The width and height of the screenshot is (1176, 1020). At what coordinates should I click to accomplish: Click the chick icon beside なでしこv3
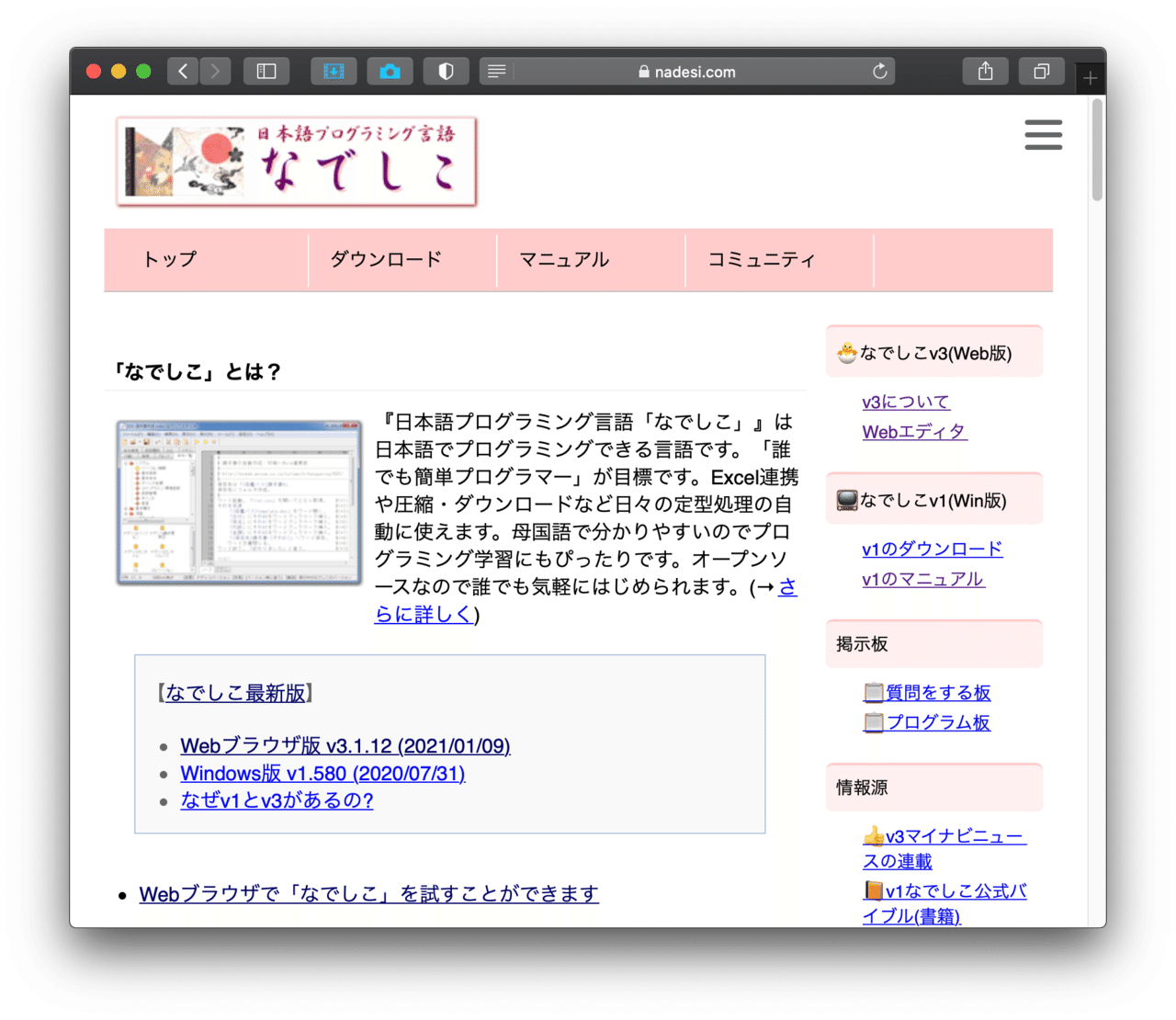coord(847,352)
